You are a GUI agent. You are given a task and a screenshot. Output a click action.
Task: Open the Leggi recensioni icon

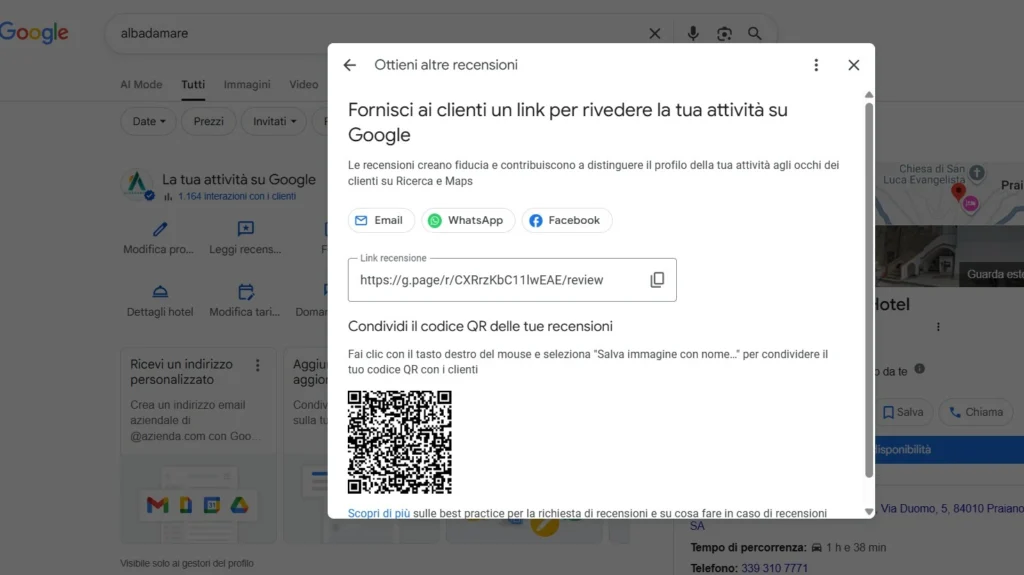pyautogui.click(x=246, y=228)
